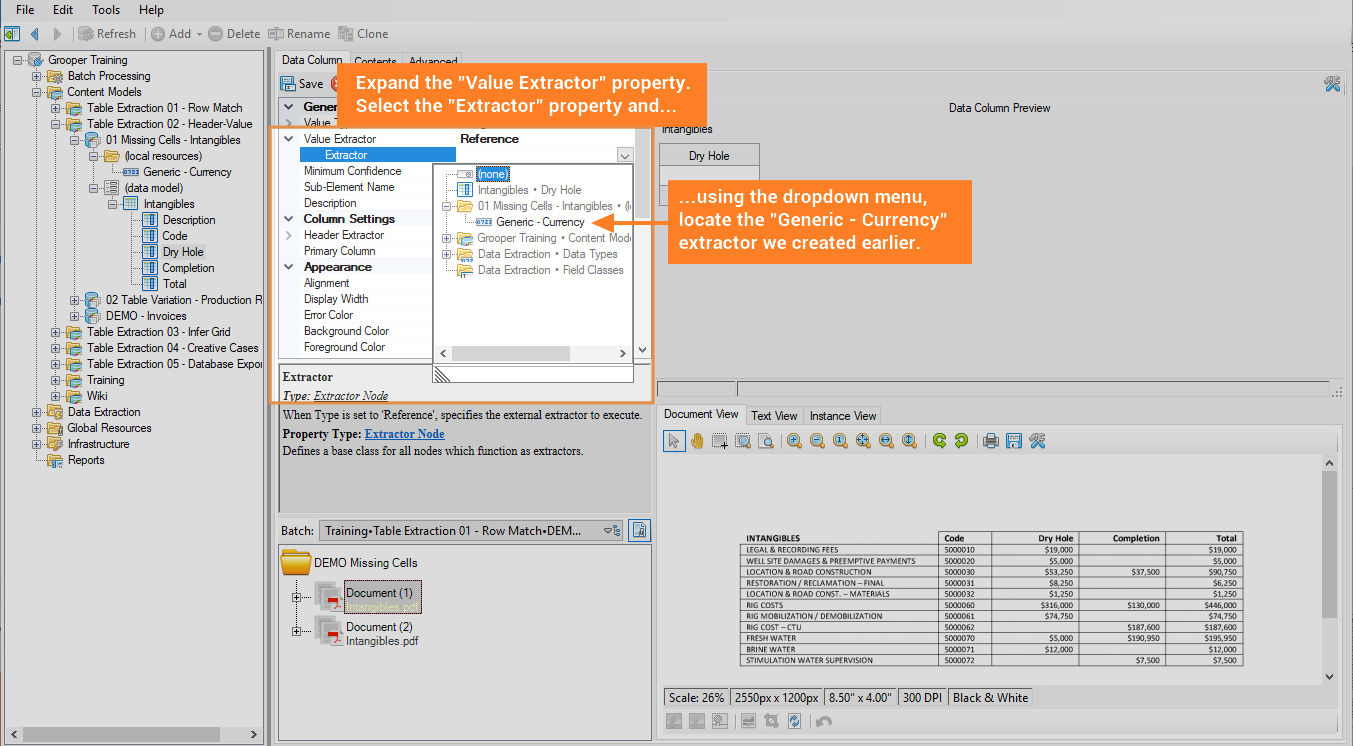Switch to the Text View tab
1353x746 pixels.
pyautogui.click(x=774, y=416)
